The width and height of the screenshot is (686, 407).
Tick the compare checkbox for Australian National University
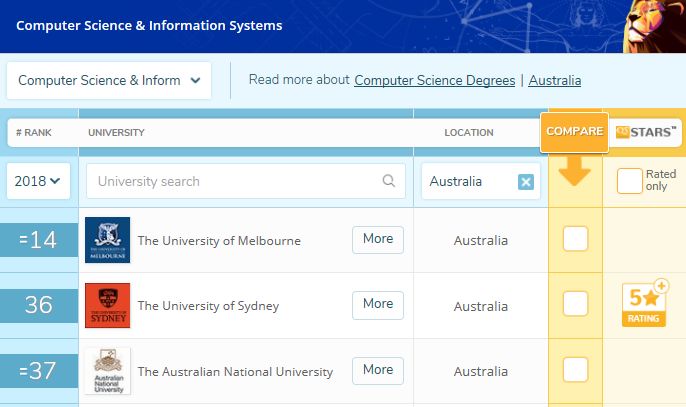coord(575,369)
